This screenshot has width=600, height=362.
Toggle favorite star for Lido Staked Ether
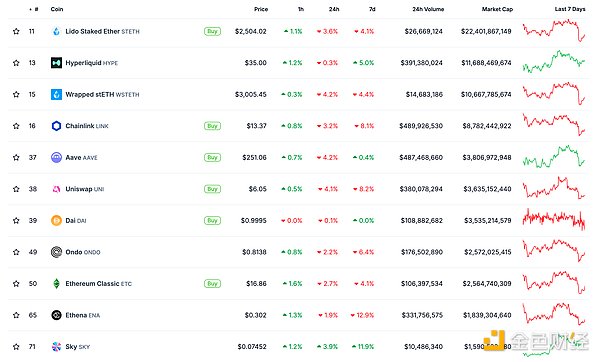(x=16, y=31)
